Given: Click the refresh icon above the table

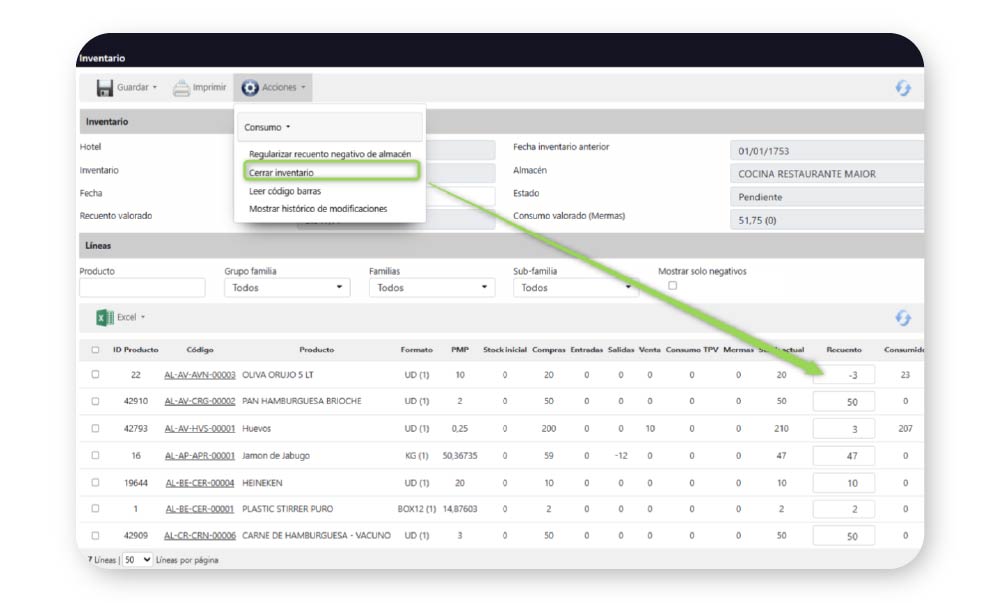Looking at the screenshot, I should [903, 317].
